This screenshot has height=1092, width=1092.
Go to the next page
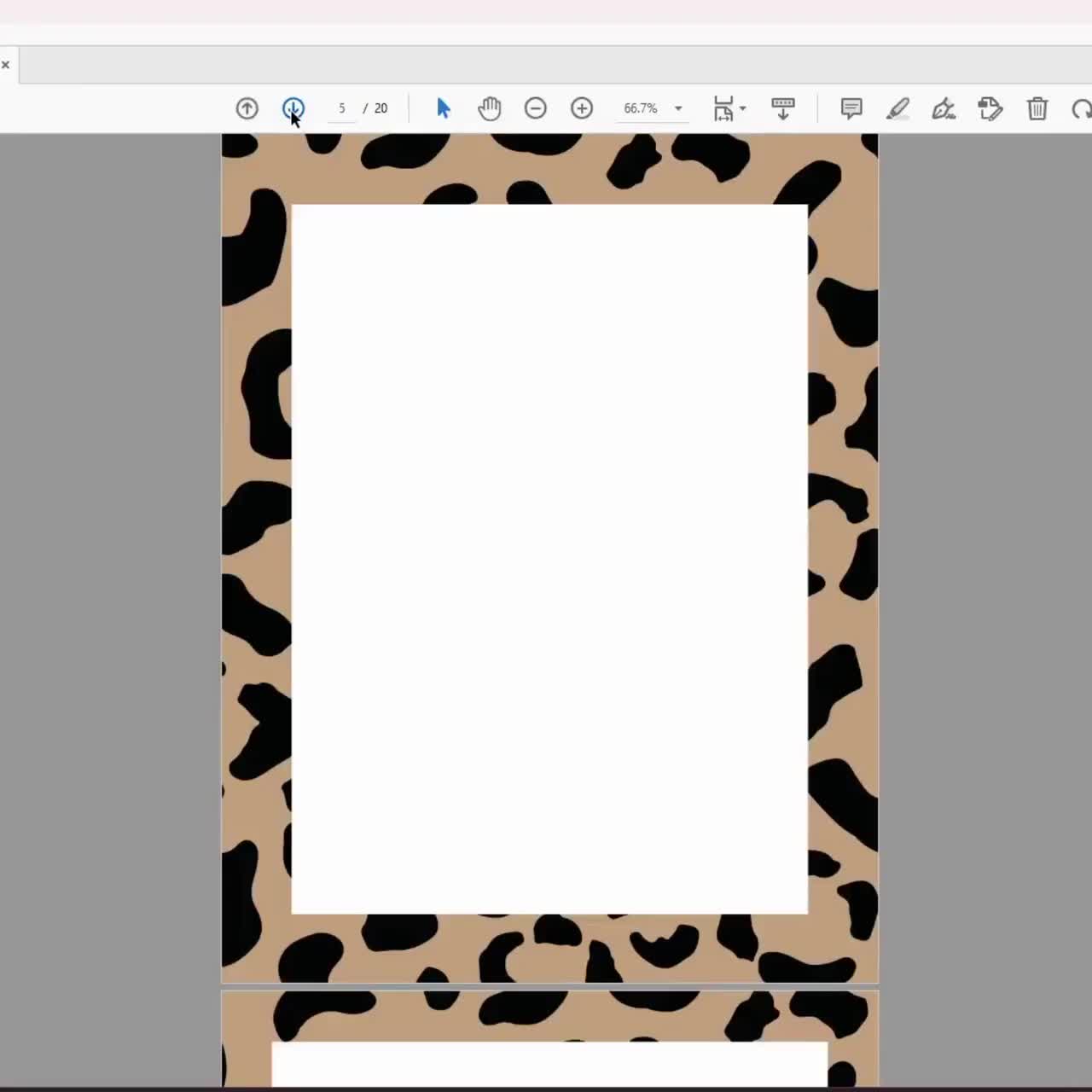coord(293,108)
